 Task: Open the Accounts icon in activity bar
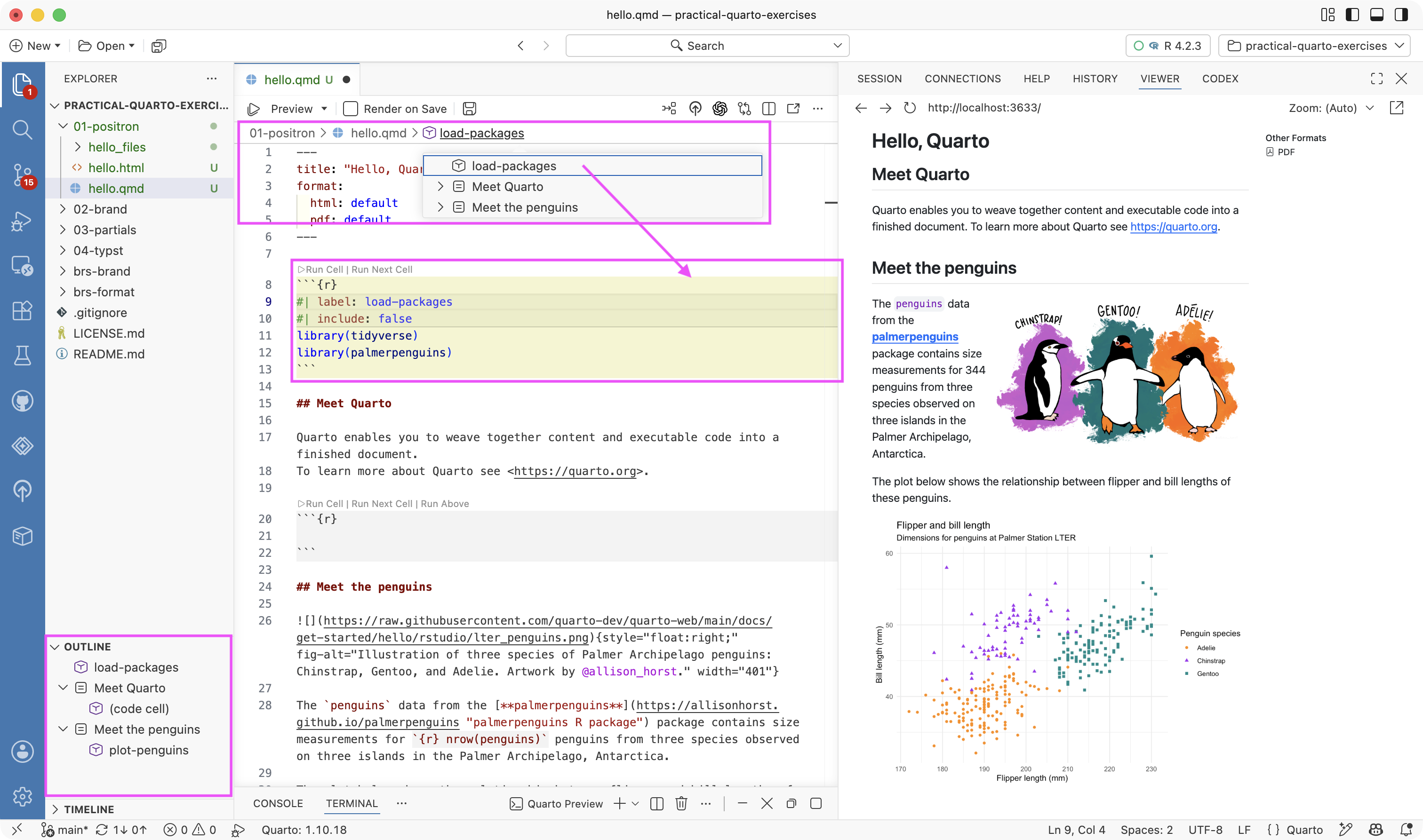coord(22,752)
